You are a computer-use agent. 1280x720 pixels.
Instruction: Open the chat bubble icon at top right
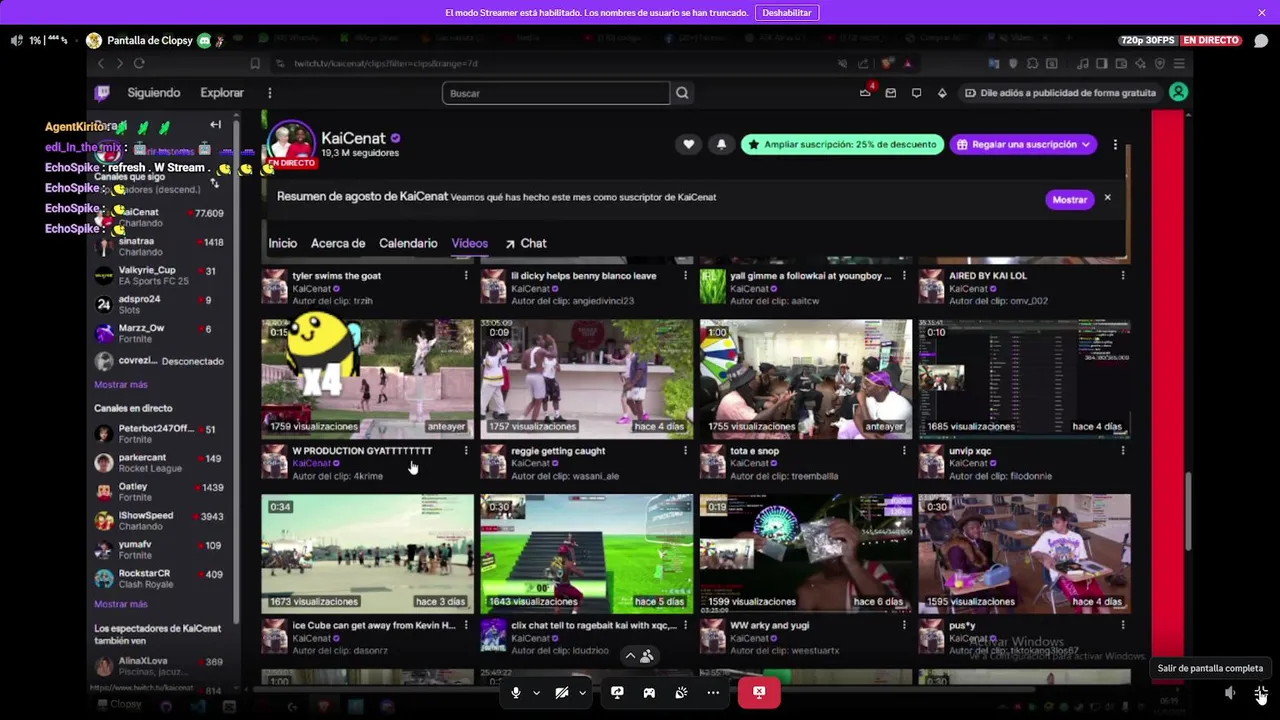pos(1261,41)
